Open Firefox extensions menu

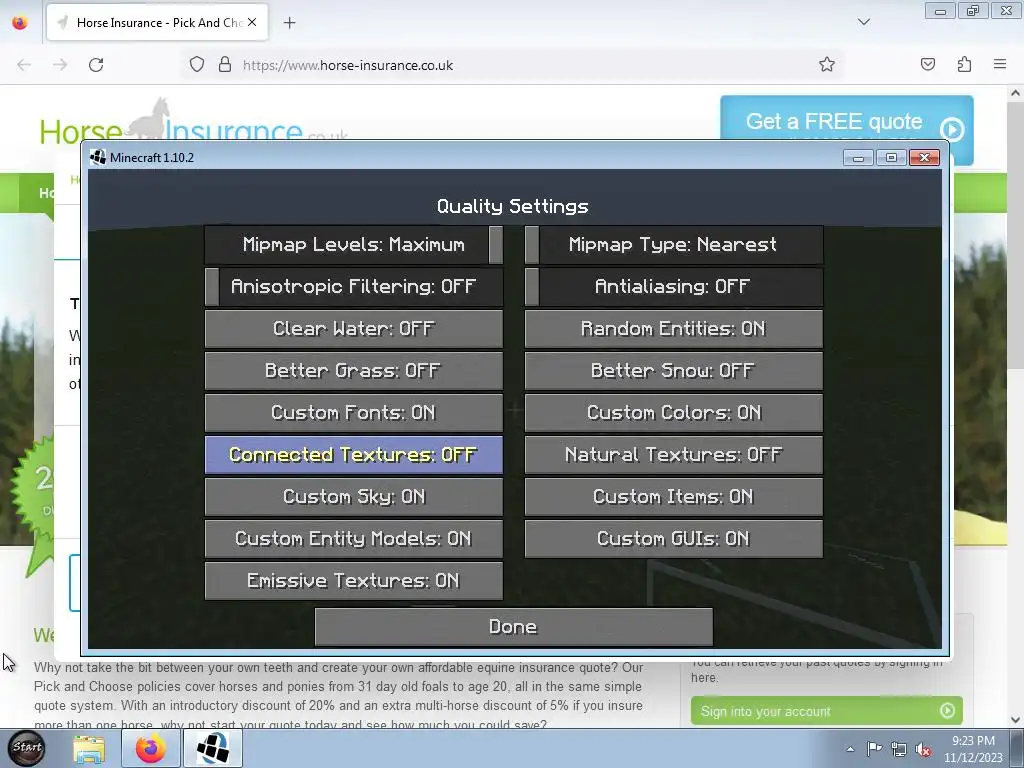point(964,64)
